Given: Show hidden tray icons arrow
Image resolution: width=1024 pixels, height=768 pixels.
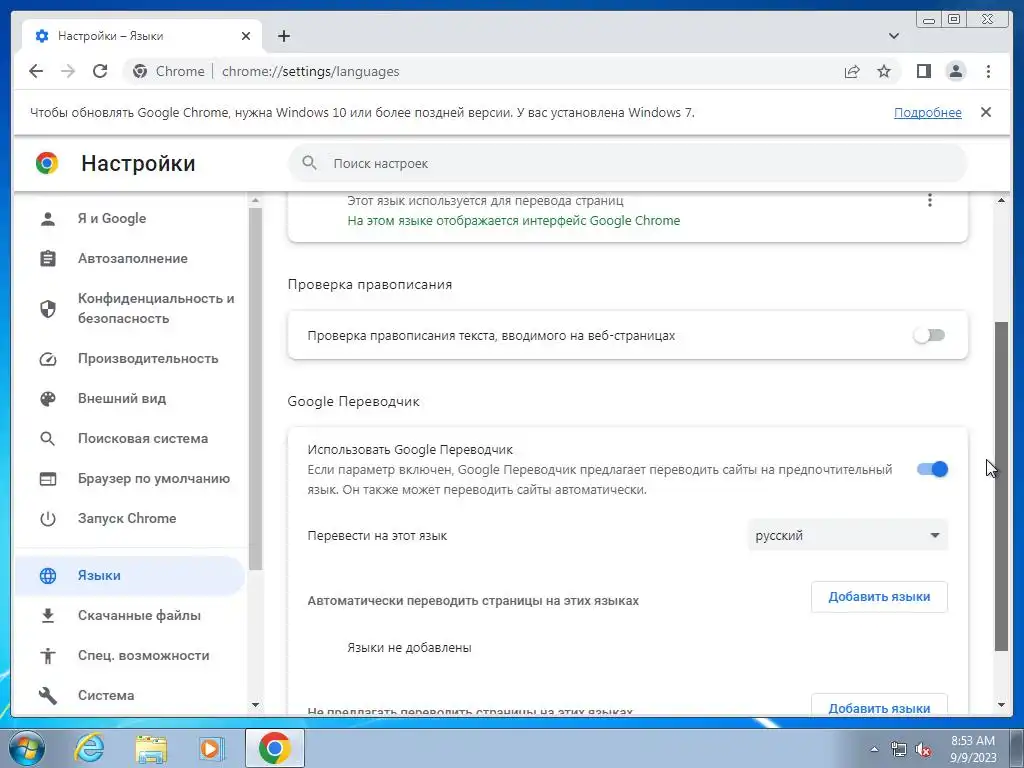Looking at the screenshot, I should 874,749.
